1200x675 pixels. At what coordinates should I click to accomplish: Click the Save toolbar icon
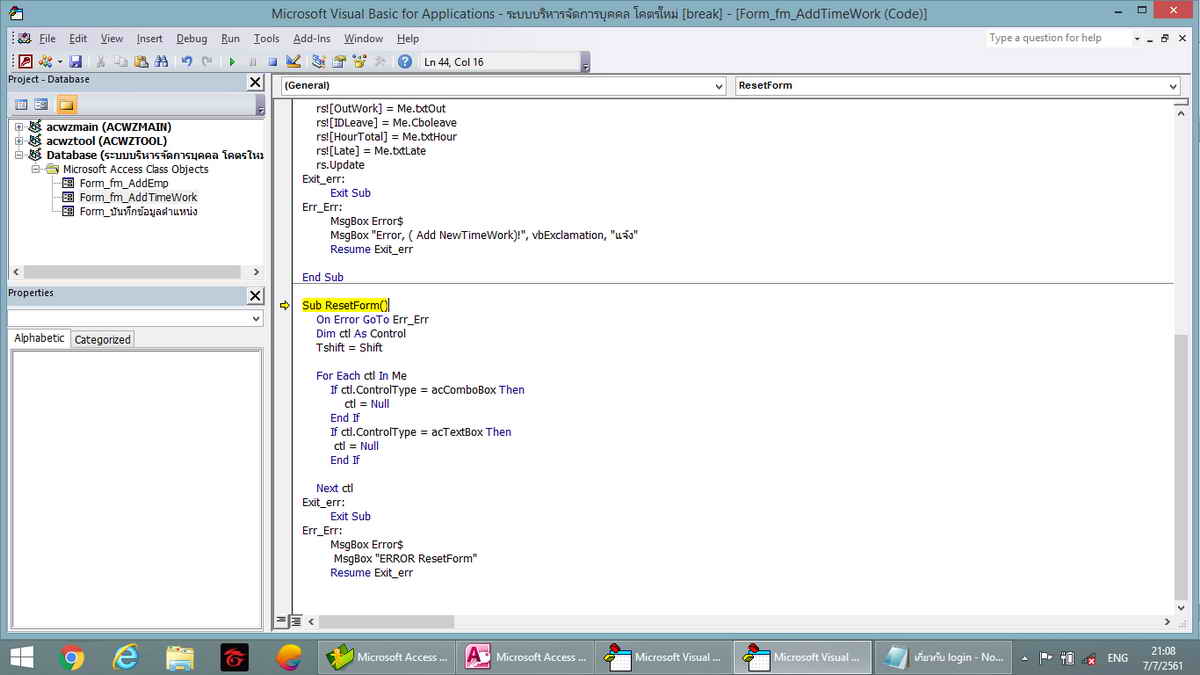point(76,62)
